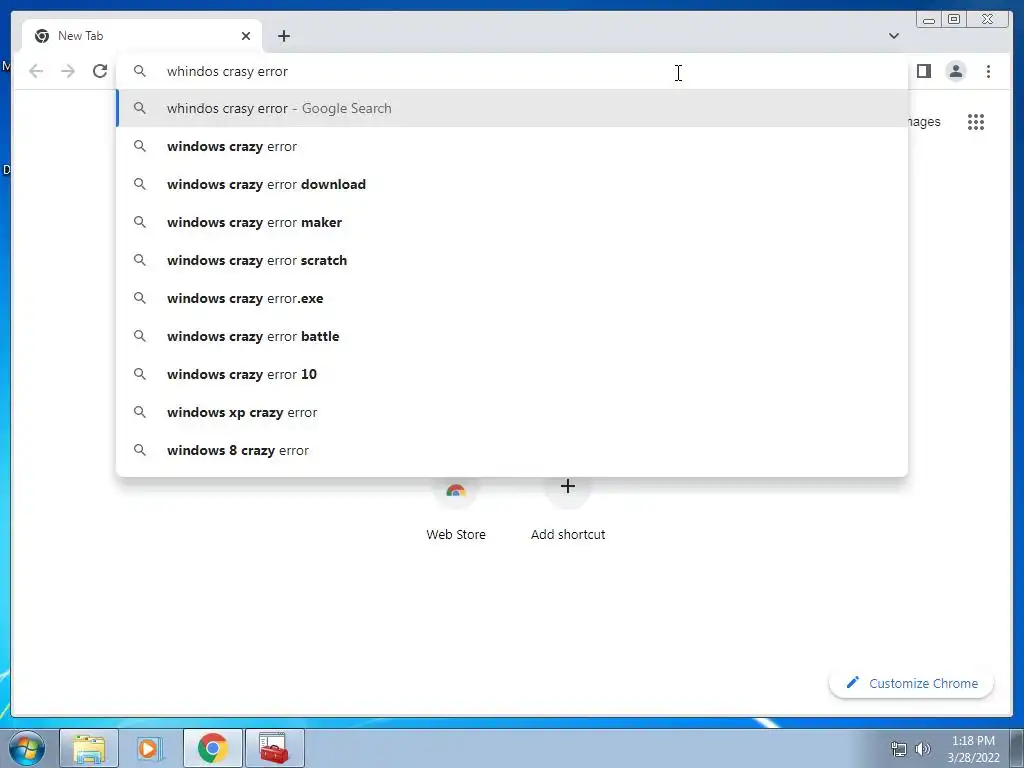This screenshot has height=768, width=1024.
Task: Click the Show desktop strip
Action: click(1017, 748)
